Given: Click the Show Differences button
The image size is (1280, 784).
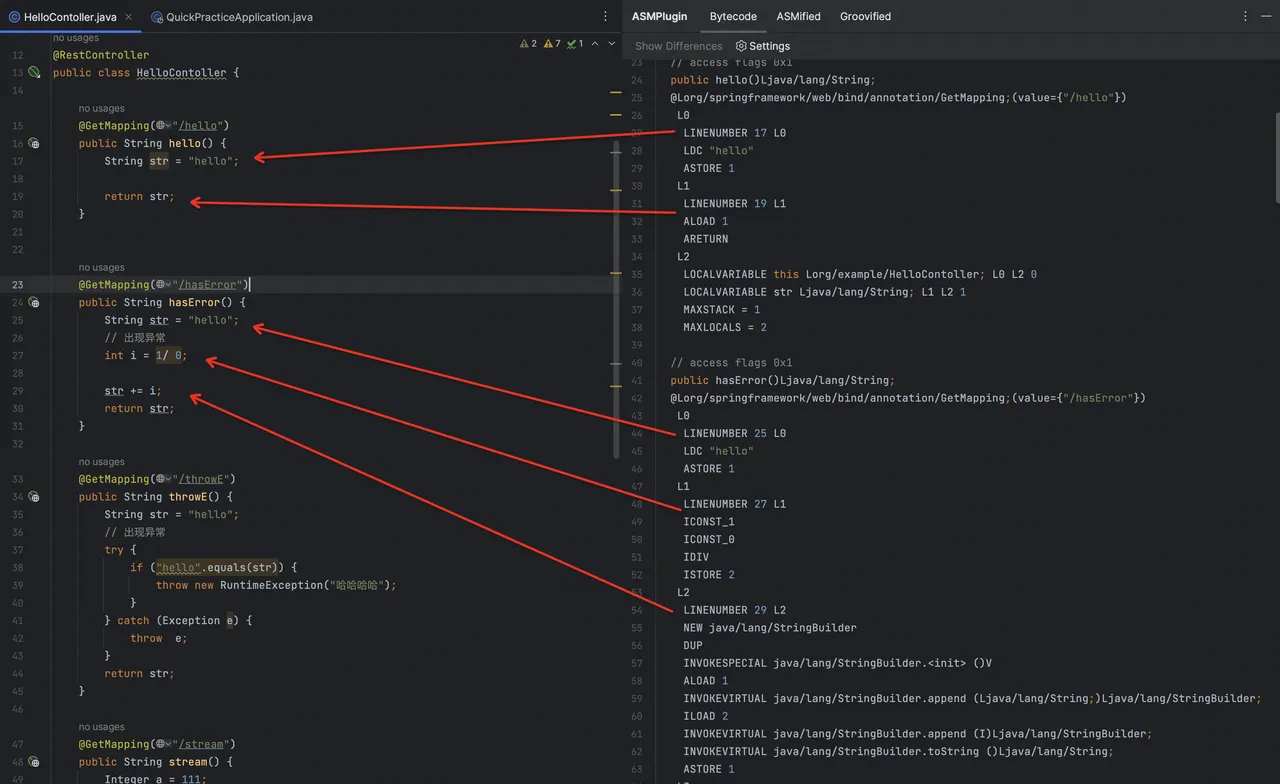Looking at the screenshot, I should pyautogui.click(x=678, y=46).
